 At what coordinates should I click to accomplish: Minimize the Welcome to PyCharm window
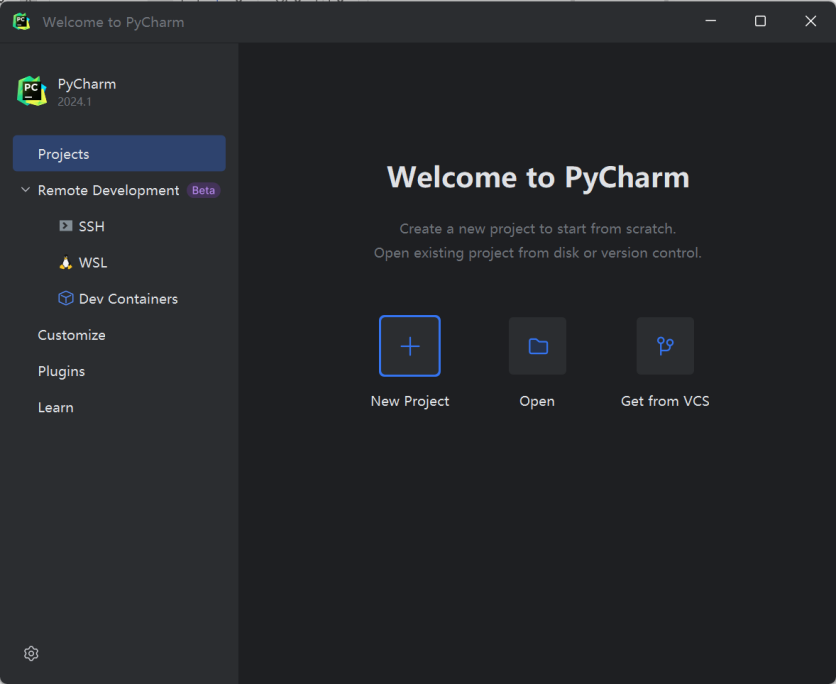[710, 21]
